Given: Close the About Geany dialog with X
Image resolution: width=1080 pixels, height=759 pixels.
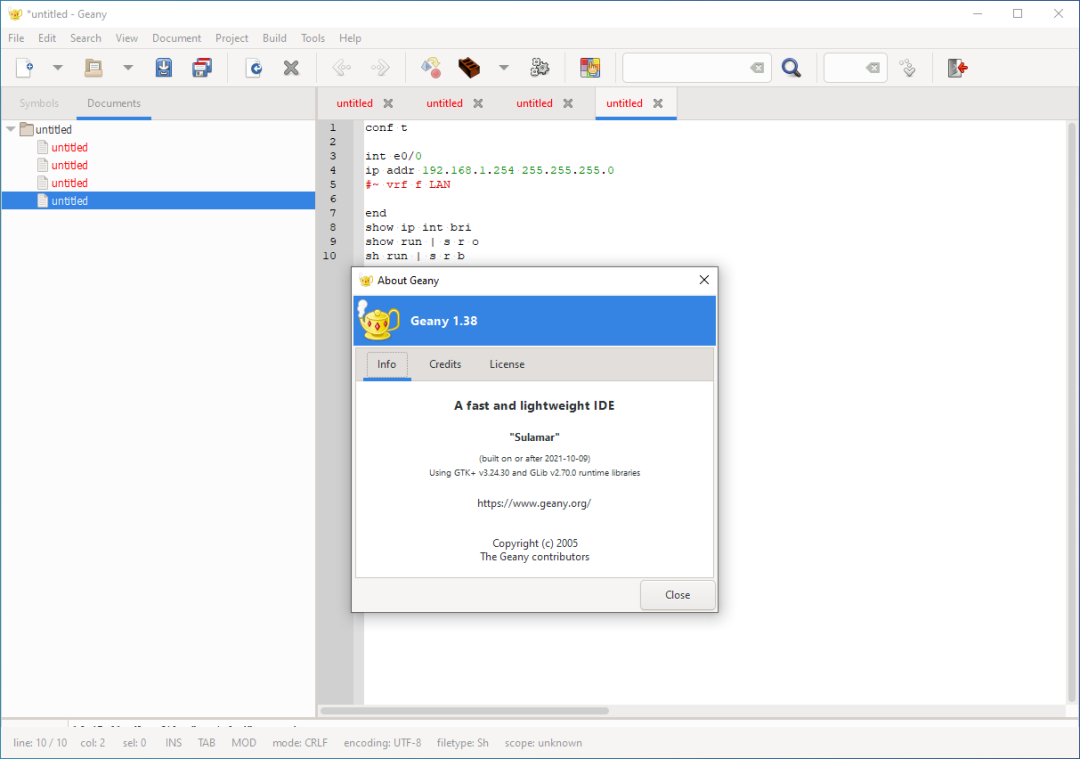Looking at the screenshot, I should coord(704,280).
